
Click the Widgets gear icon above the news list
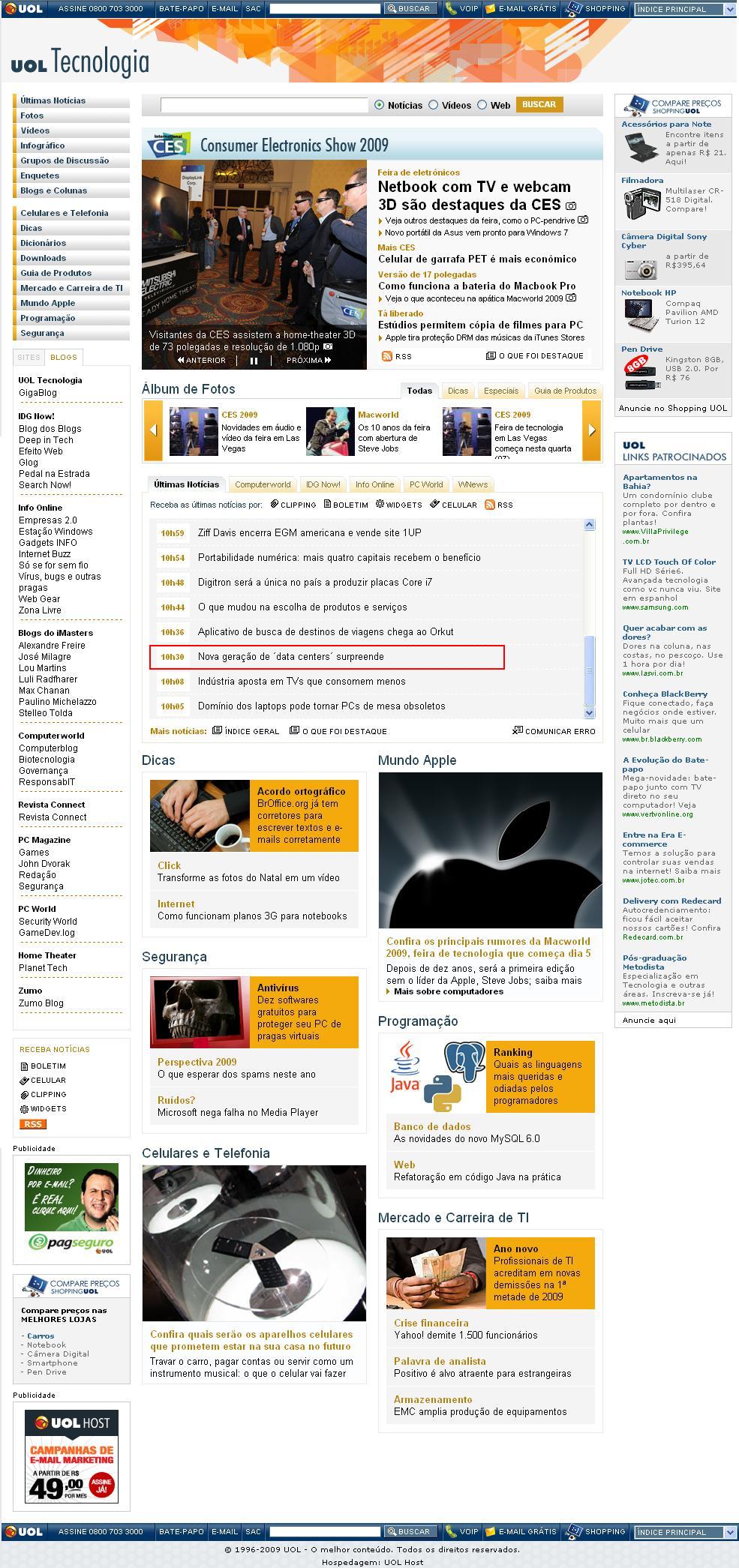[x=380, y=505]
